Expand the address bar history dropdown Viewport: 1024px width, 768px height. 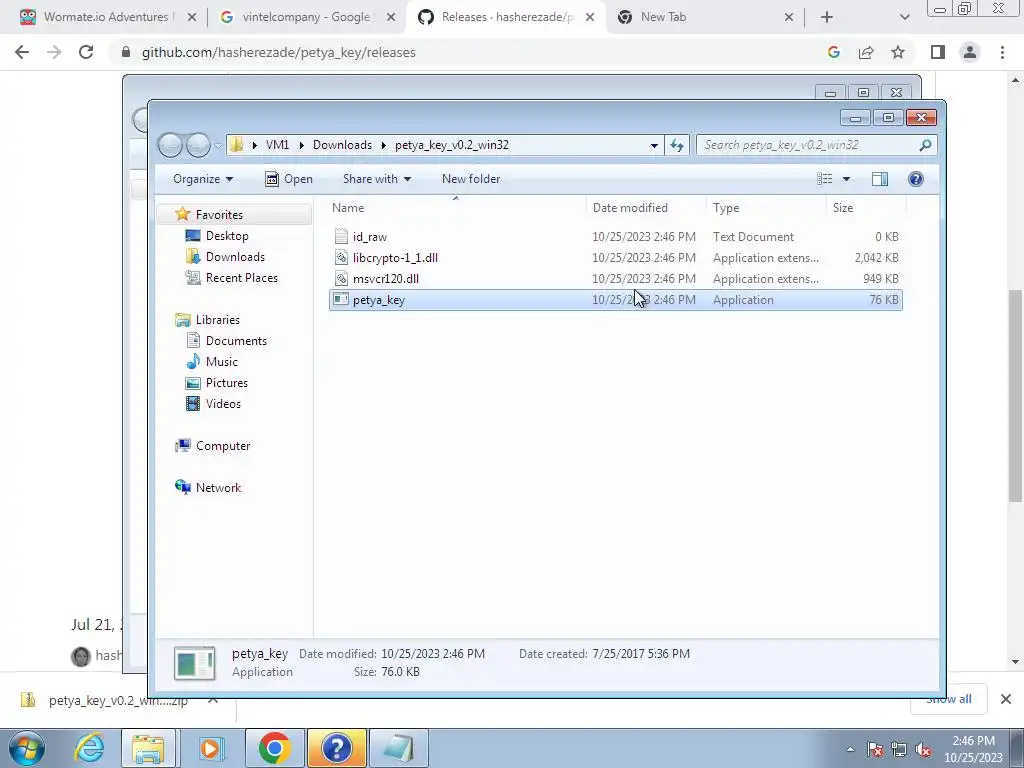pos(654,146)
